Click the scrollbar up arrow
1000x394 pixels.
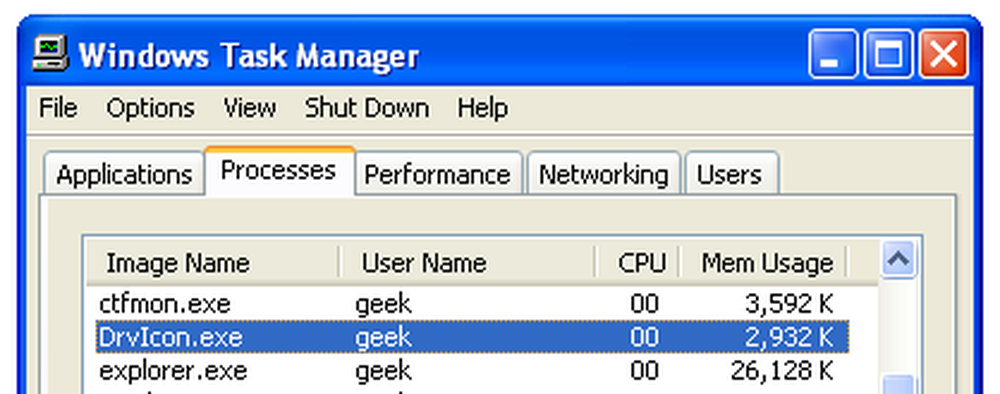tap(899, 259)
